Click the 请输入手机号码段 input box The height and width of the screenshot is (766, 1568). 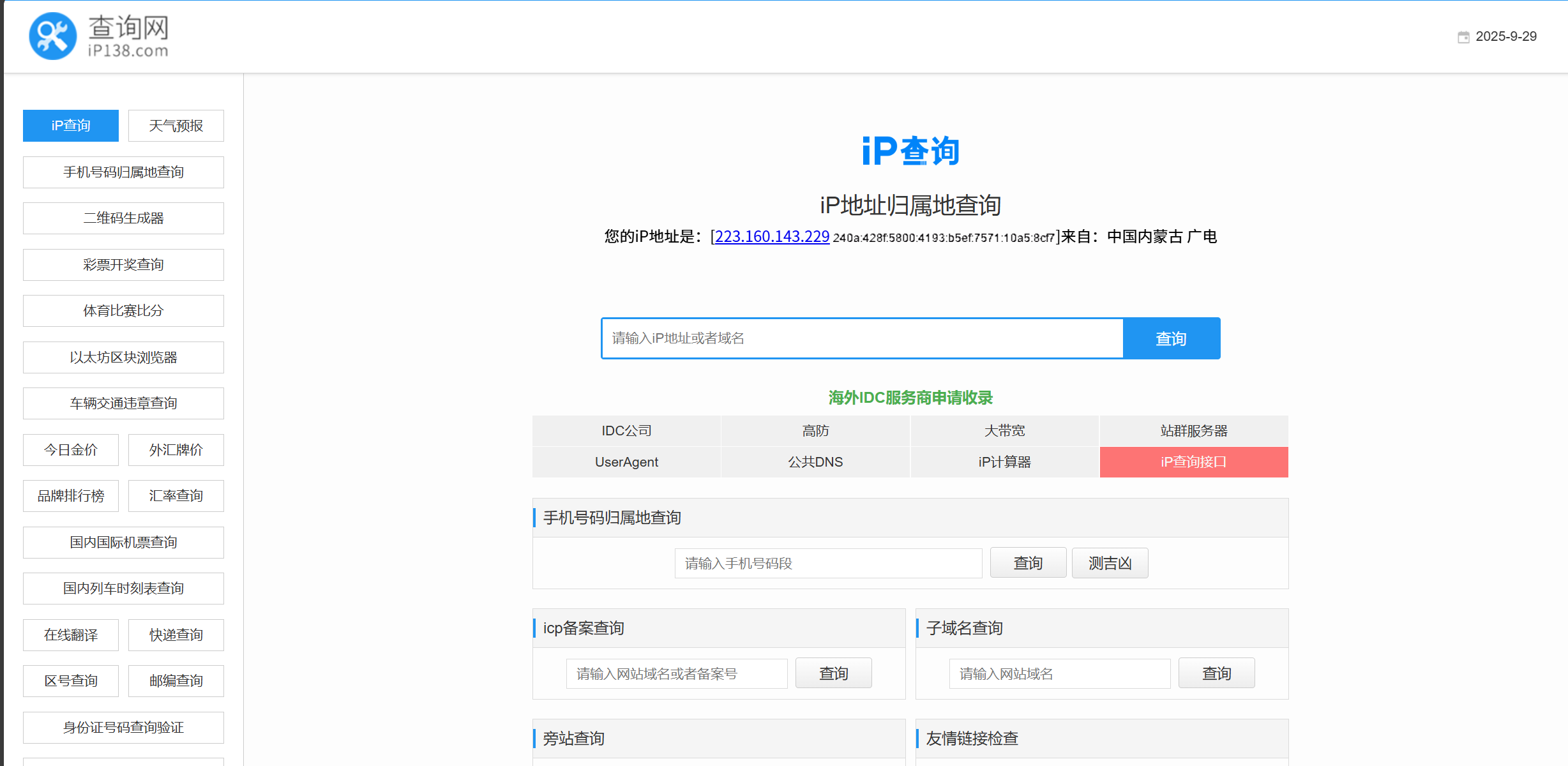827,562
